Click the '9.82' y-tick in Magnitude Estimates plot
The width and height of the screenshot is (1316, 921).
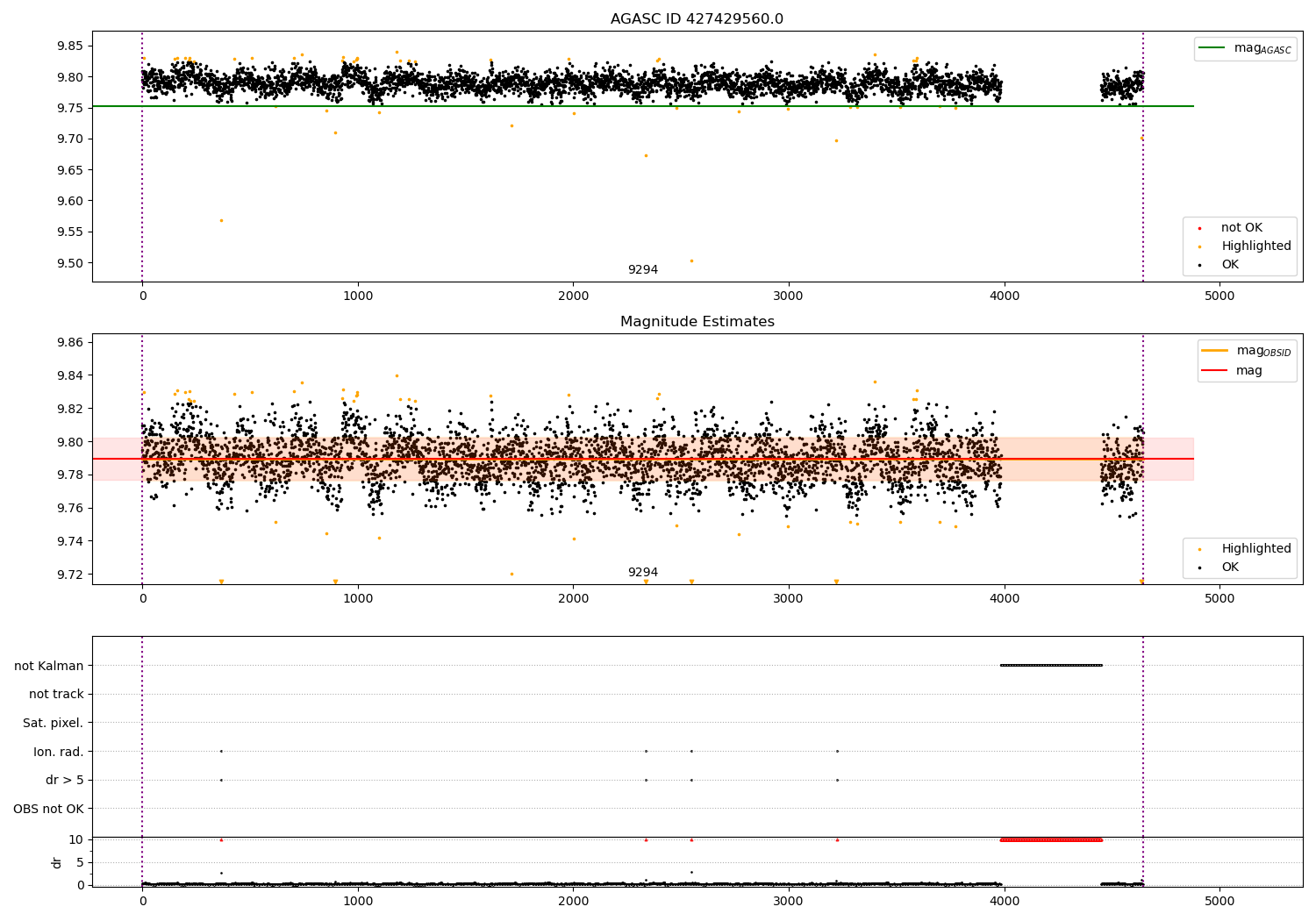coord(68,410)
